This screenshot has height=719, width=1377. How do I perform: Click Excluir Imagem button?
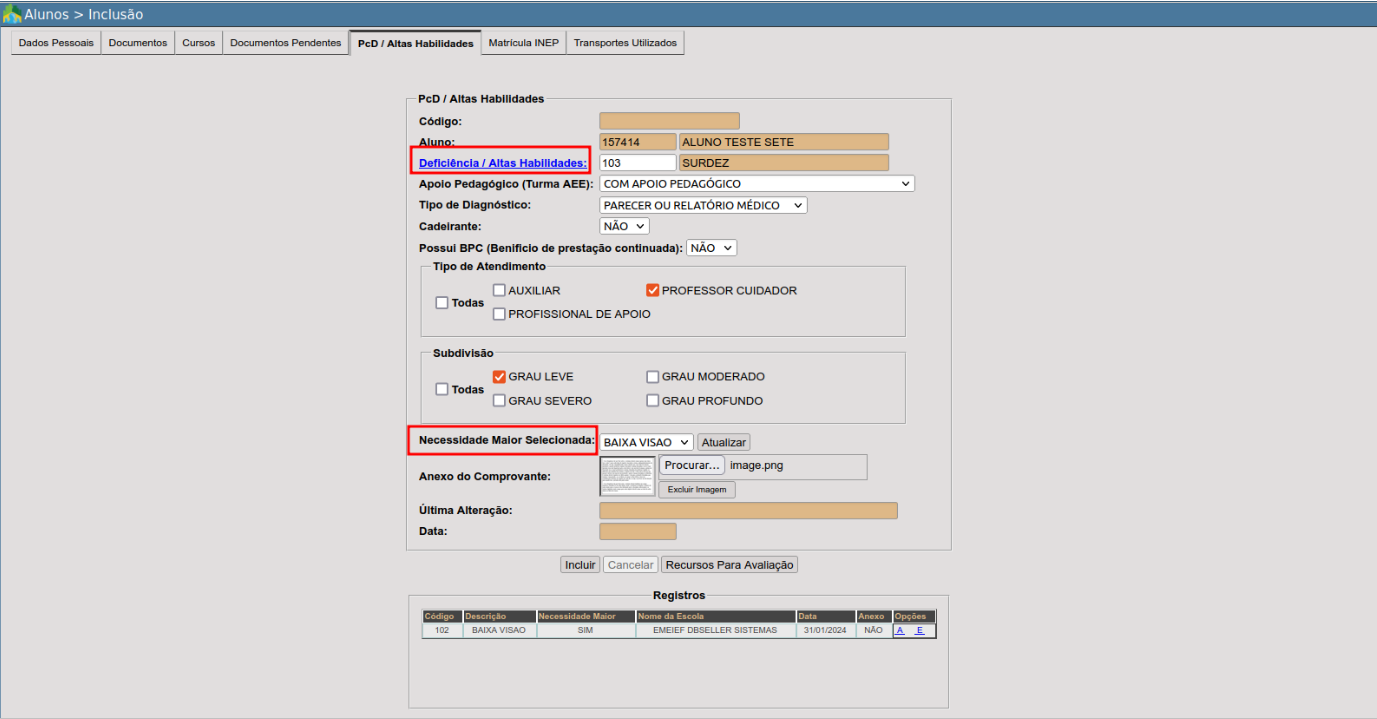point(697,490)
